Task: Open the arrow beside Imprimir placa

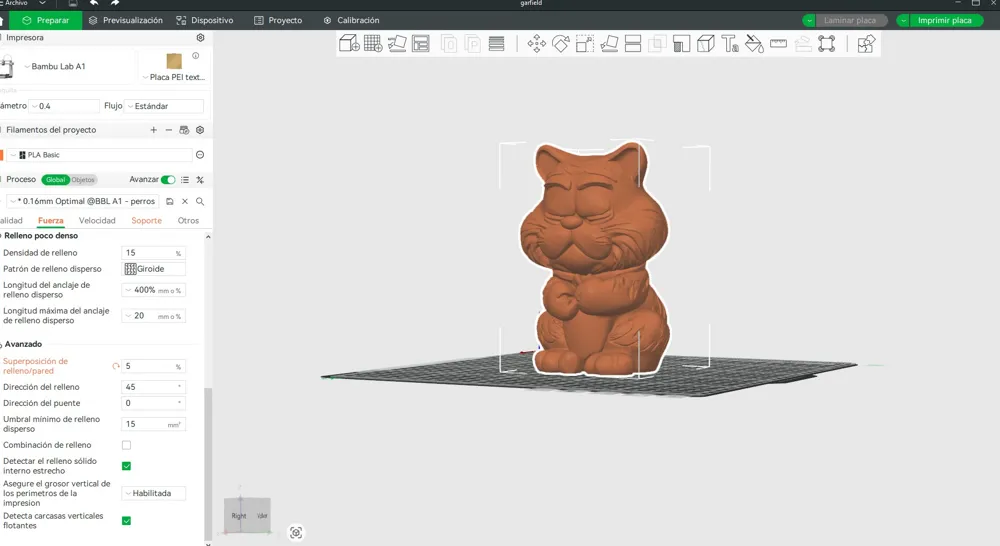Action: coord(903,20)
